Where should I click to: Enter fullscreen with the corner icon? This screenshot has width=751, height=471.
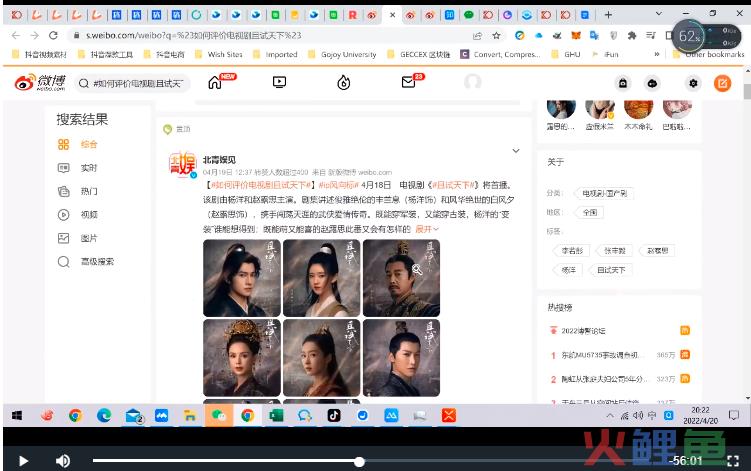tap(733, 461)
